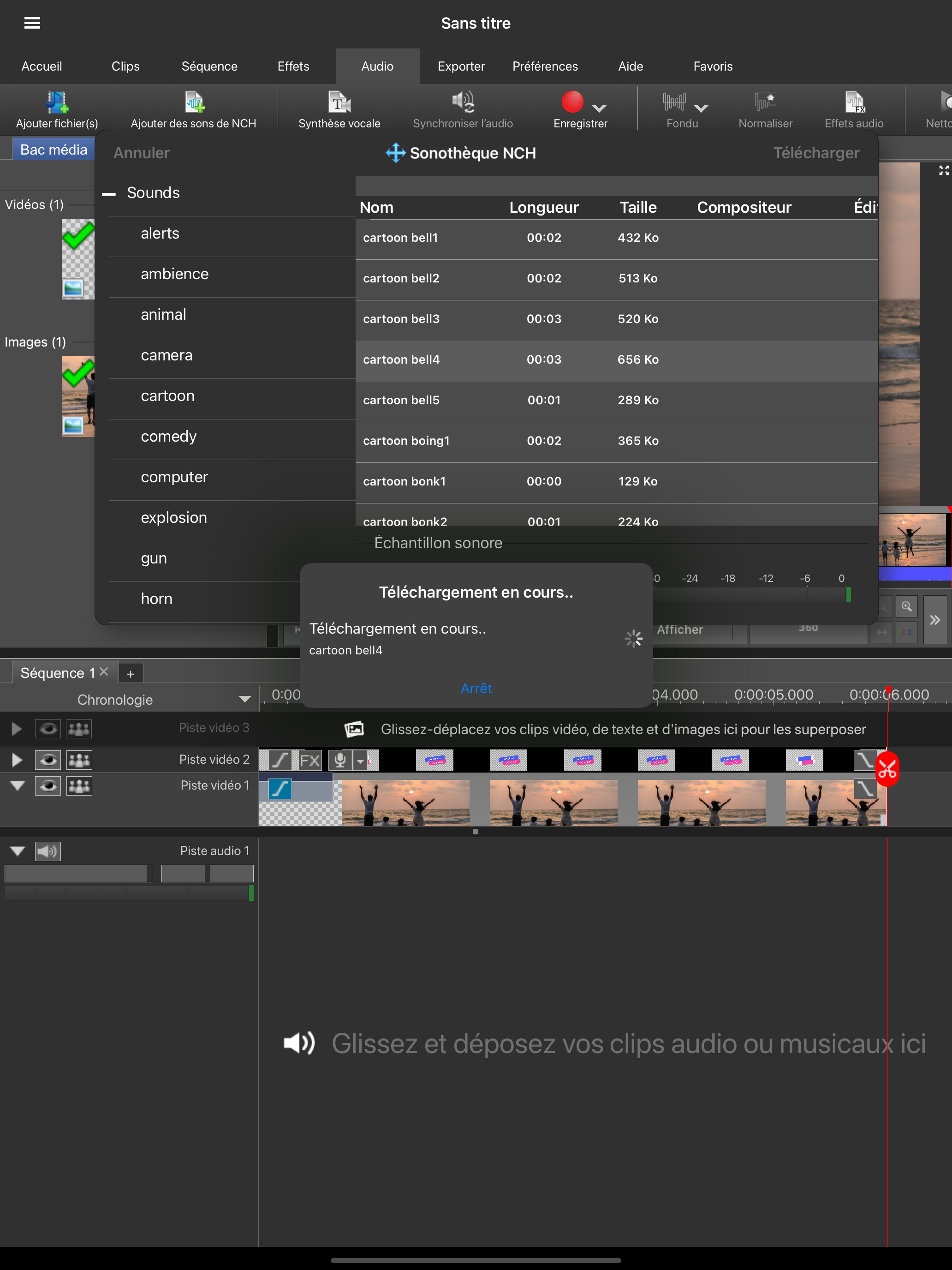Click Synchroniser l'audio icon
Viewport: 952px width, 1270px height.
pyautogui.click(x=463, y=102)
